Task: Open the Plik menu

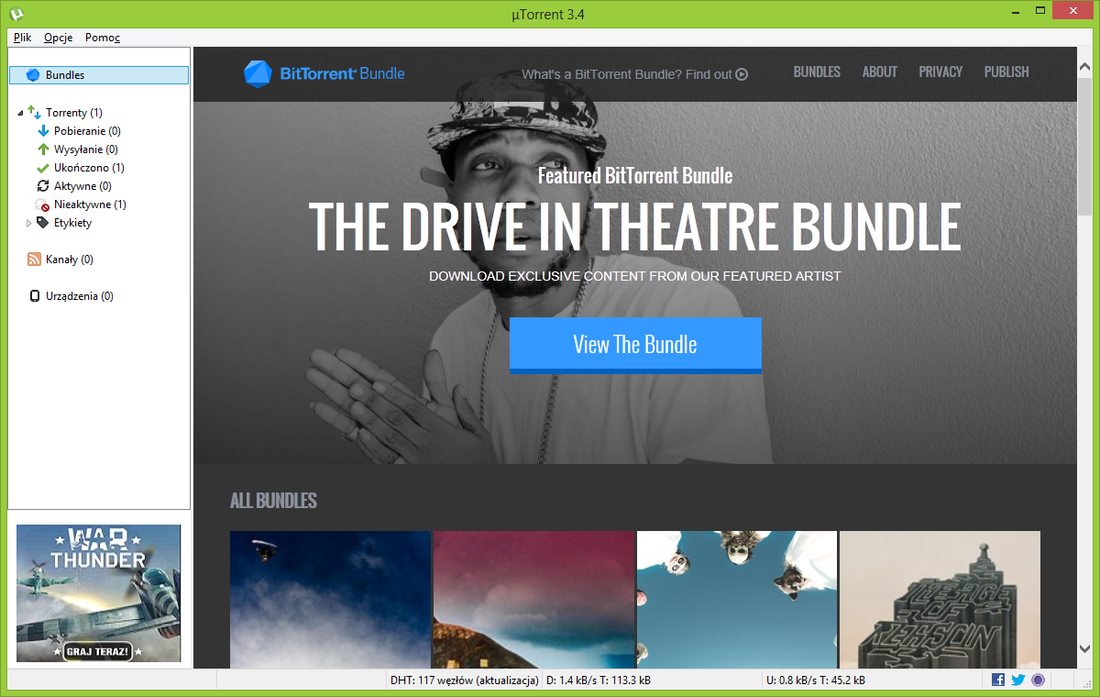Action: (x=22, y=37)
